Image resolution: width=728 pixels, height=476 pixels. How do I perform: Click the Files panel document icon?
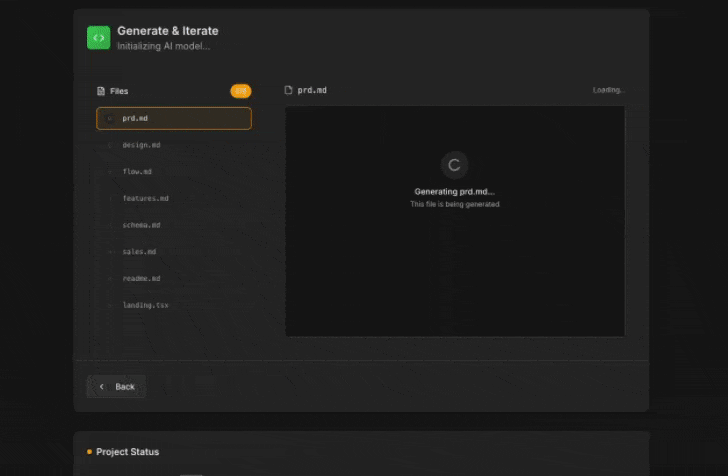coord(101,91)
